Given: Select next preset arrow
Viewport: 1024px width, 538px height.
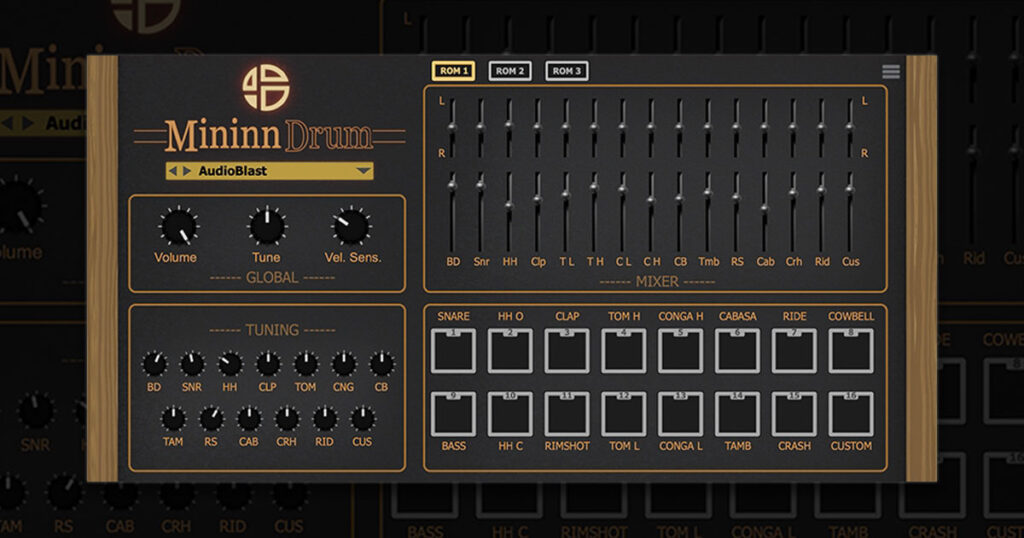Looking at the screenshot, I should click(187, 171).
